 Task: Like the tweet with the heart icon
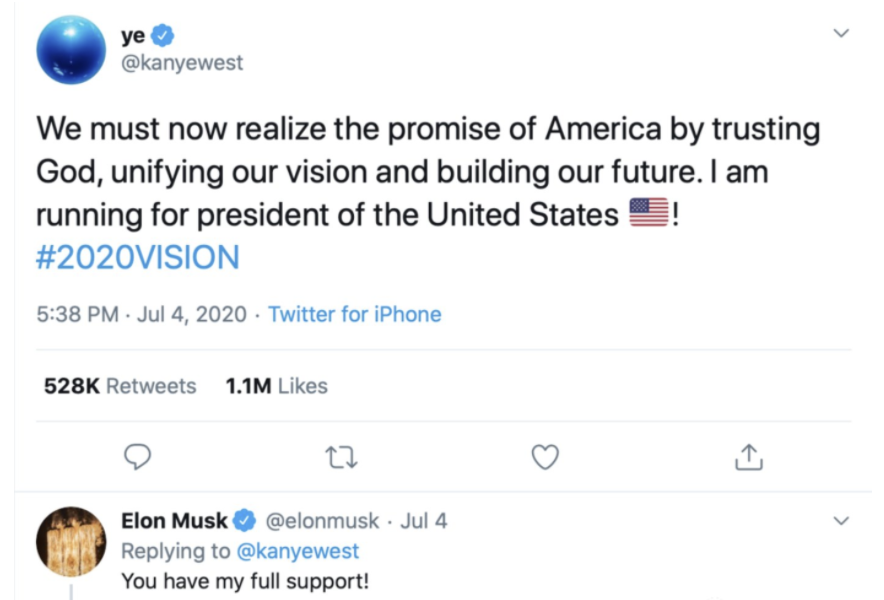(x=544, y=457)
